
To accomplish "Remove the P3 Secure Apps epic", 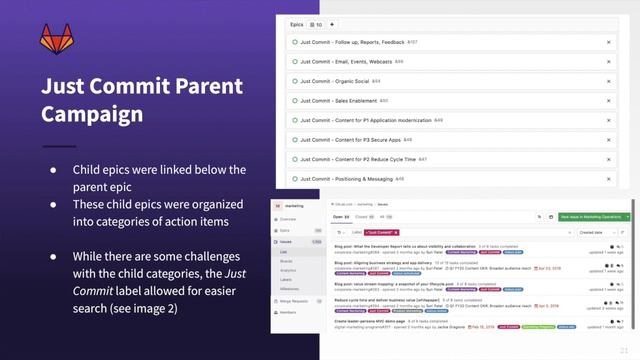I will [x=609, y=140].
